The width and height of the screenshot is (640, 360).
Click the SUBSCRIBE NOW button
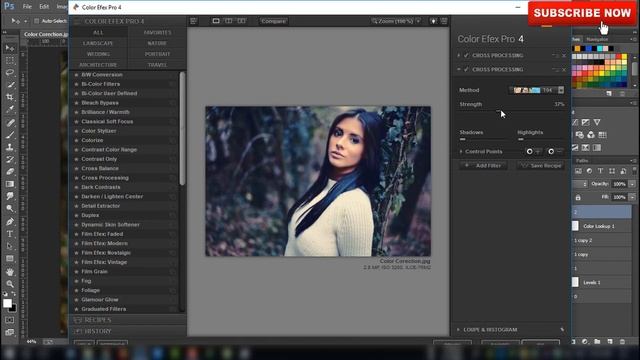(582, 13)
